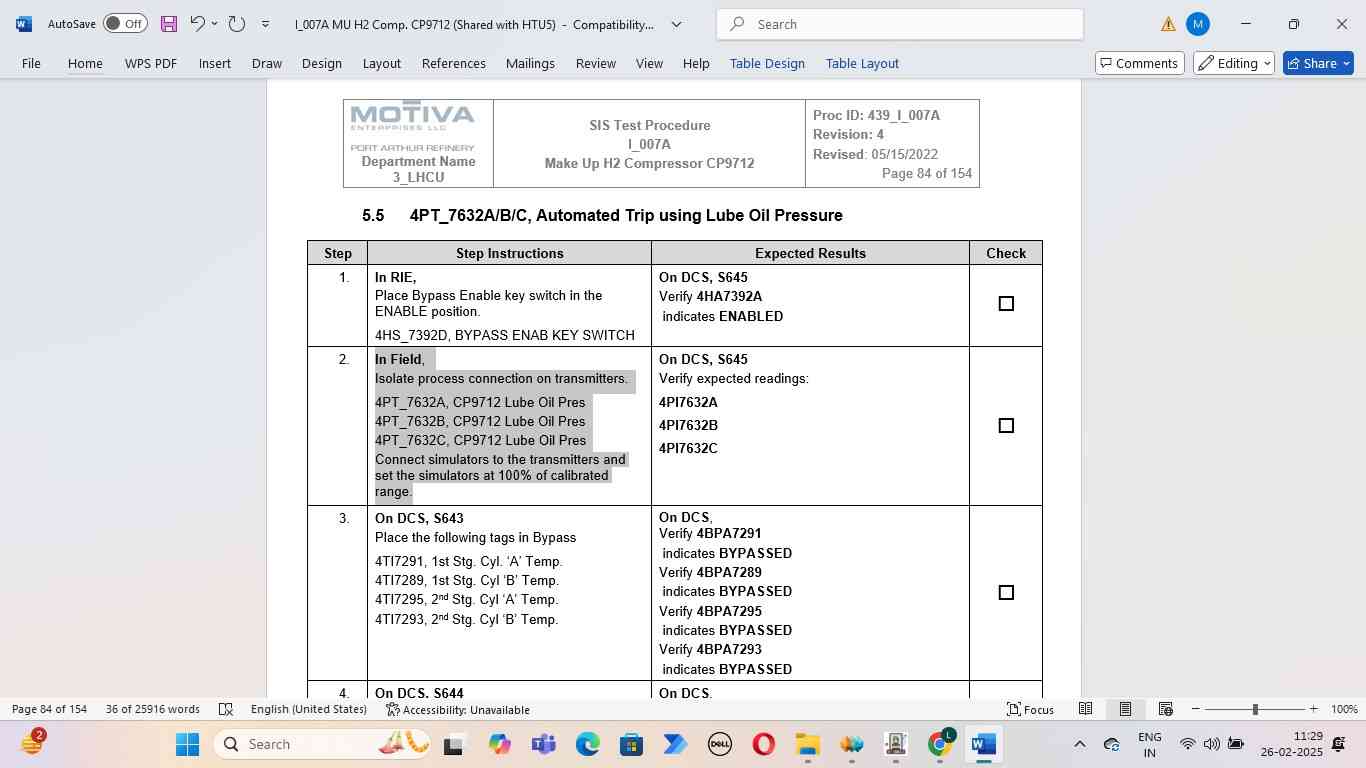Open File Explorer from taskbar
The image size is (1366, 768).
coord(807,744)
